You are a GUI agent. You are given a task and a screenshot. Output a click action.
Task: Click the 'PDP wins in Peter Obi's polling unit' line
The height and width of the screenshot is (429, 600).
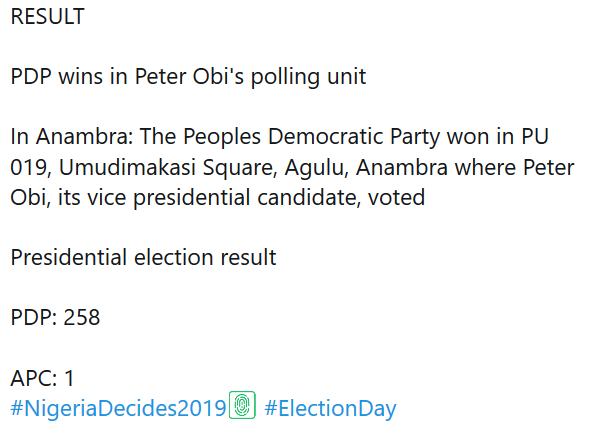(x=188, y=77)
